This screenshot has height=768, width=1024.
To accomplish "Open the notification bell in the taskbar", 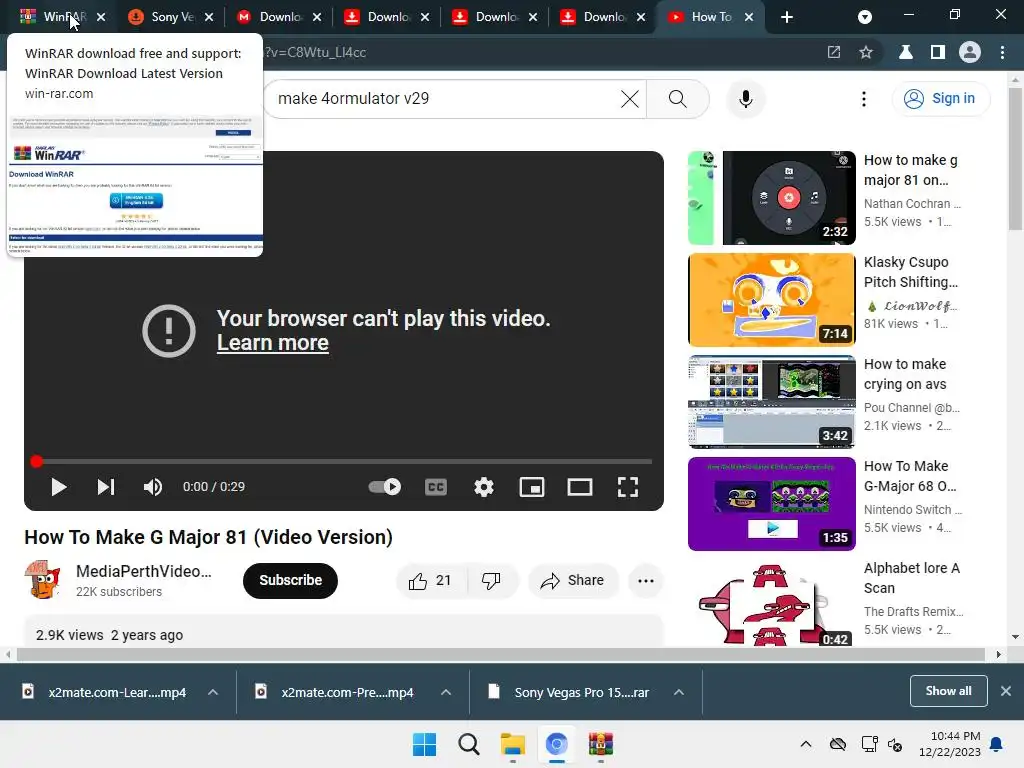I will pos(997,744).
